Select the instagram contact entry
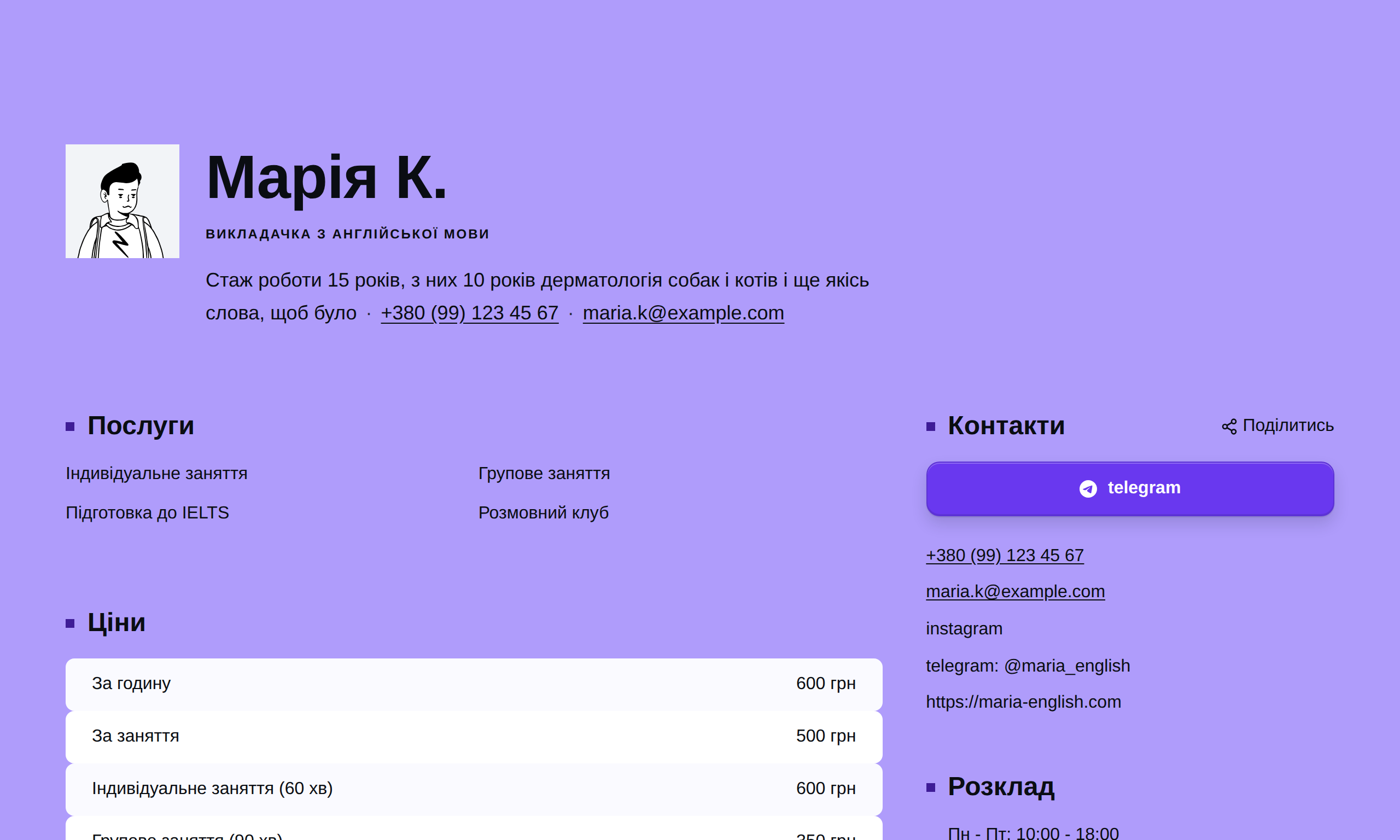This screenshot has width=1400, height=840. tap(964, 628)
